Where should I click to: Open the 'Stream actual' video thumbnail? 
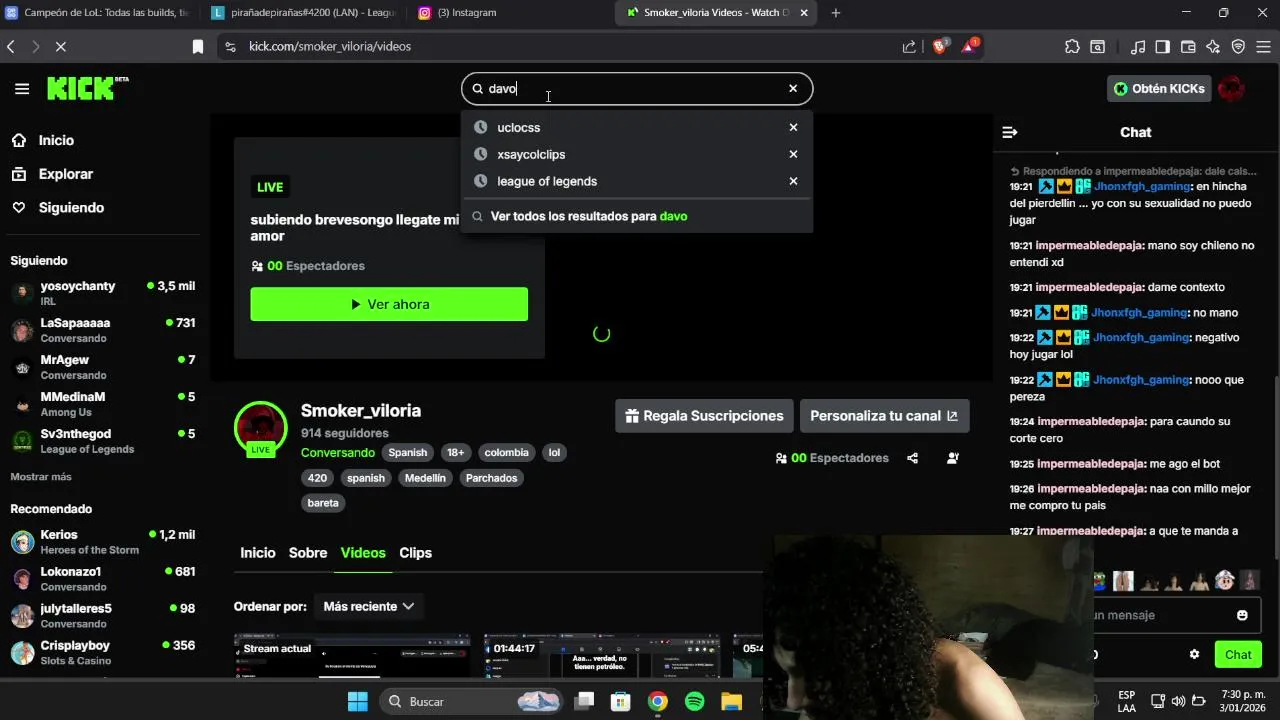coord(352,656)
